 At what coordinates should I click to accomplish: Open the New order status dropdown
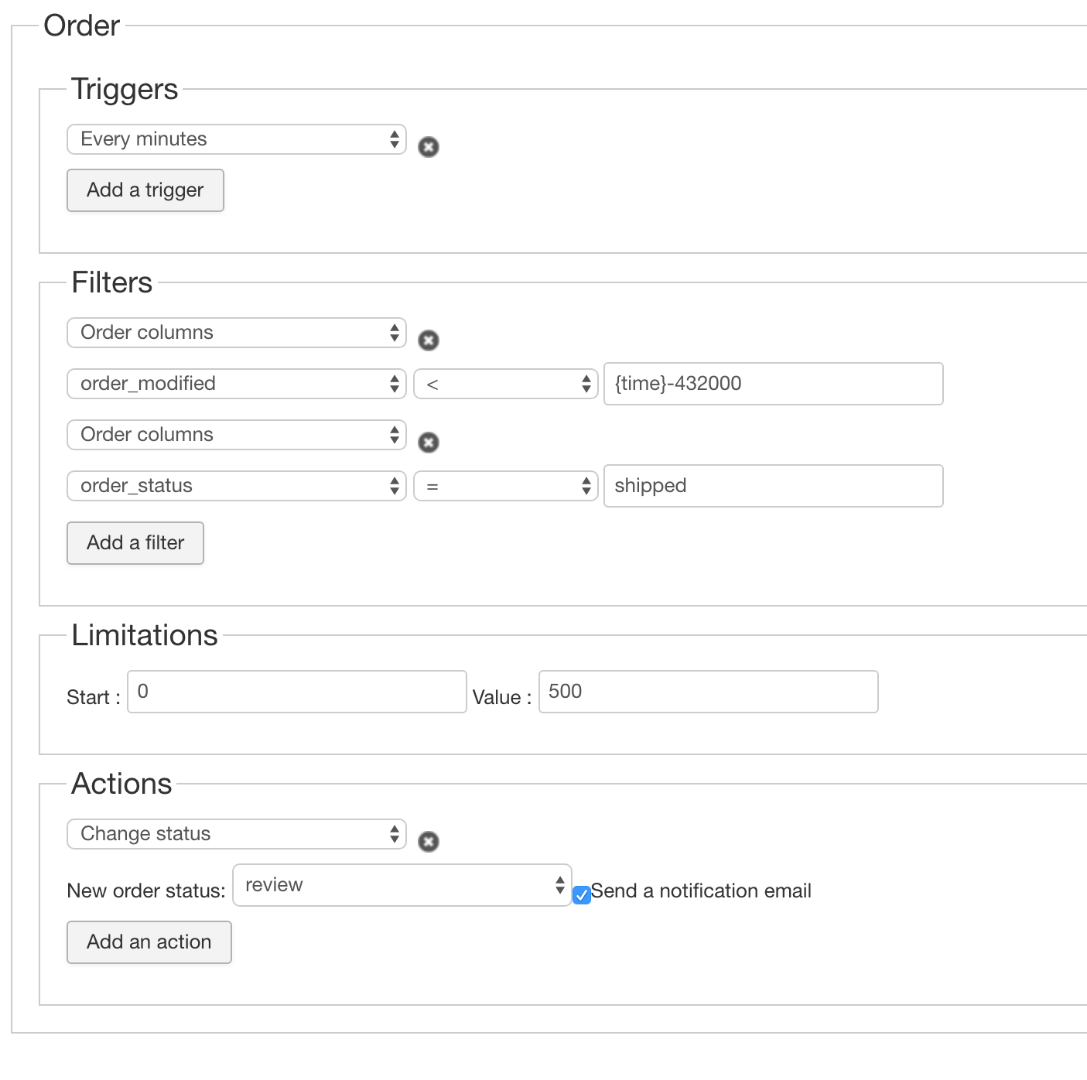(402, 886)
